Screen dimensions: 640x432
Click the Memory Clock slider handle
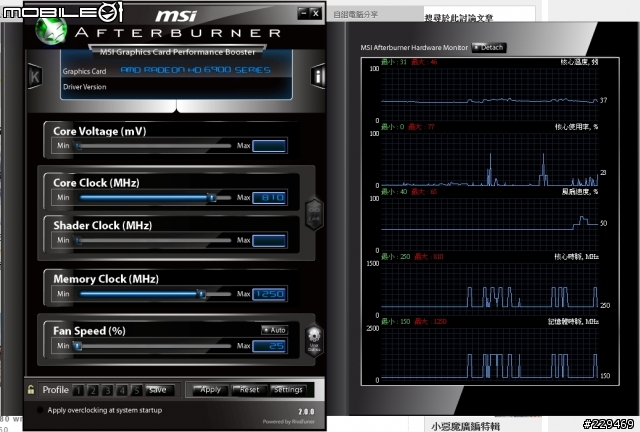coord(201,294)
